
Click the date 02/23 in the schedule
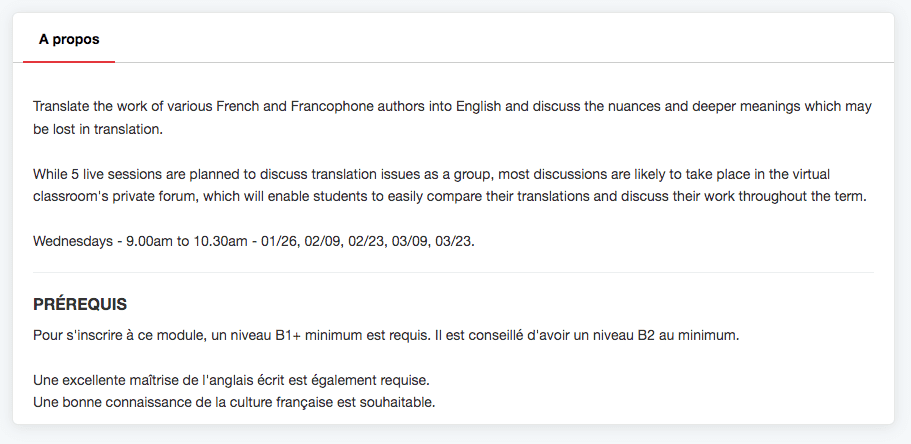point(367,241)
